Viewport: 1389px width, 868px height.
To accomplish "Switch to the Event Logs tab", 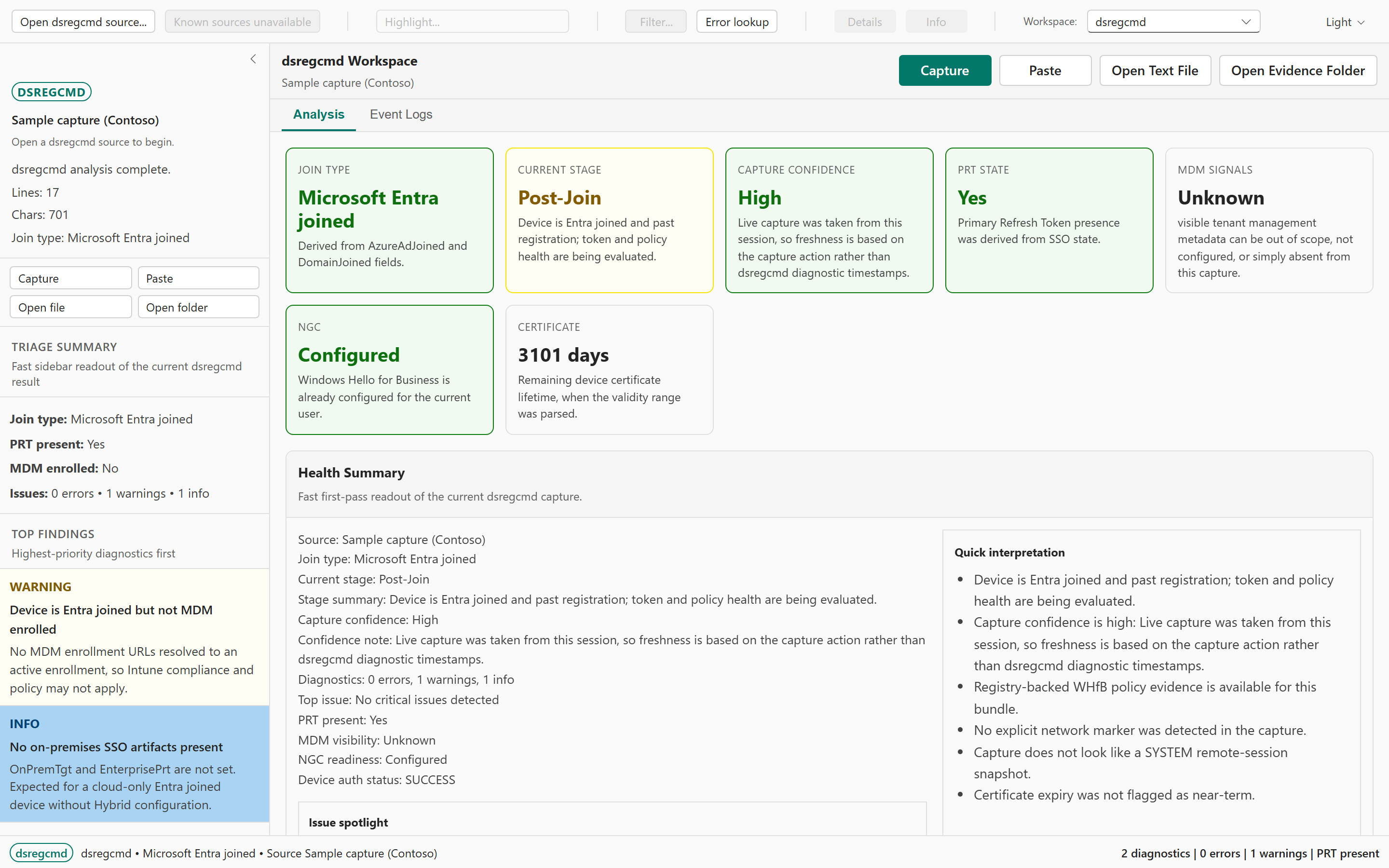I will coord(401,114).
